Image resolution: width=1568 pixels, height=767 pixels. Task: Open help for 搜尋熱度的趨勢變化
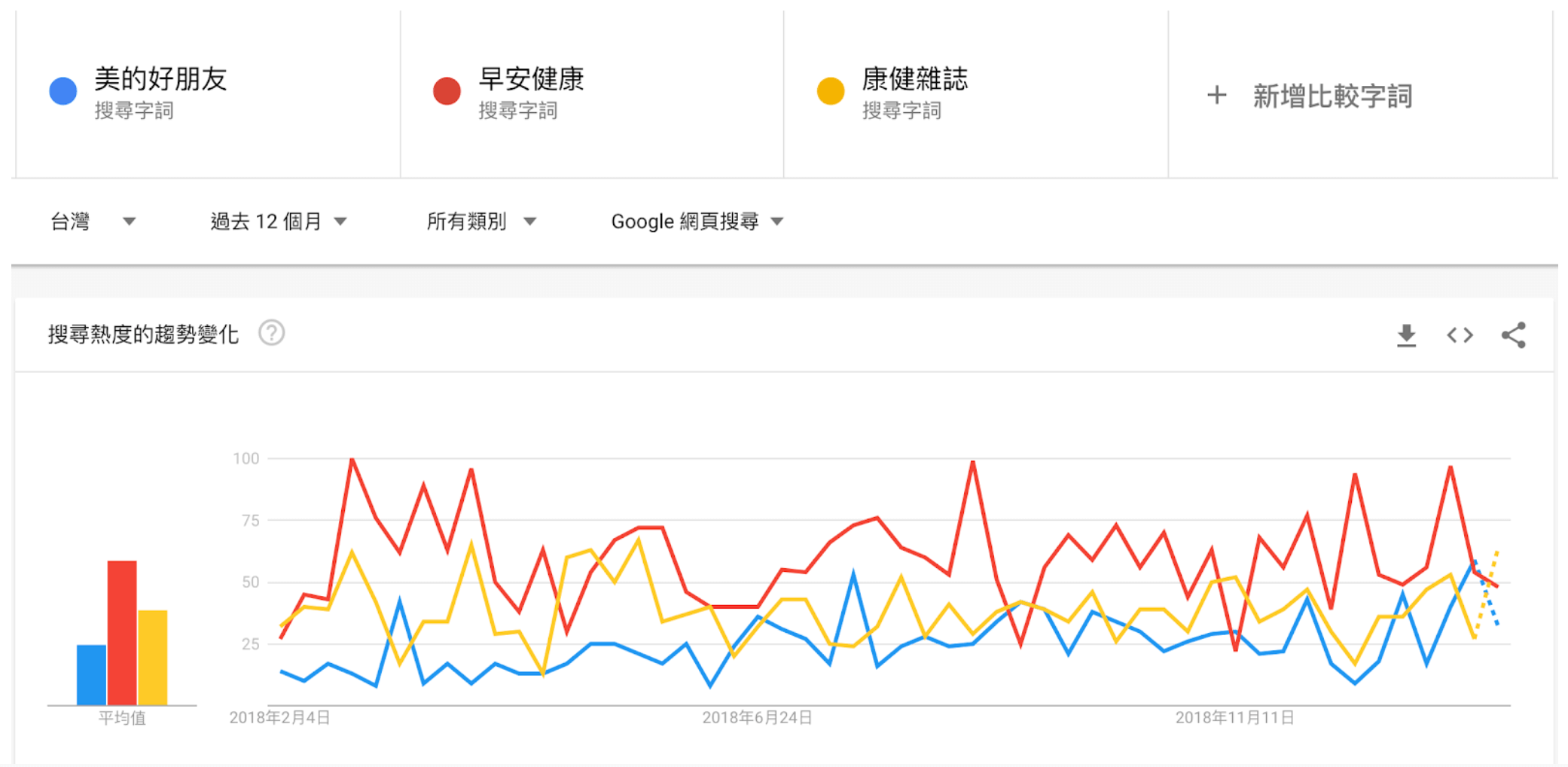pyautogui.click(x=271, y=333)
